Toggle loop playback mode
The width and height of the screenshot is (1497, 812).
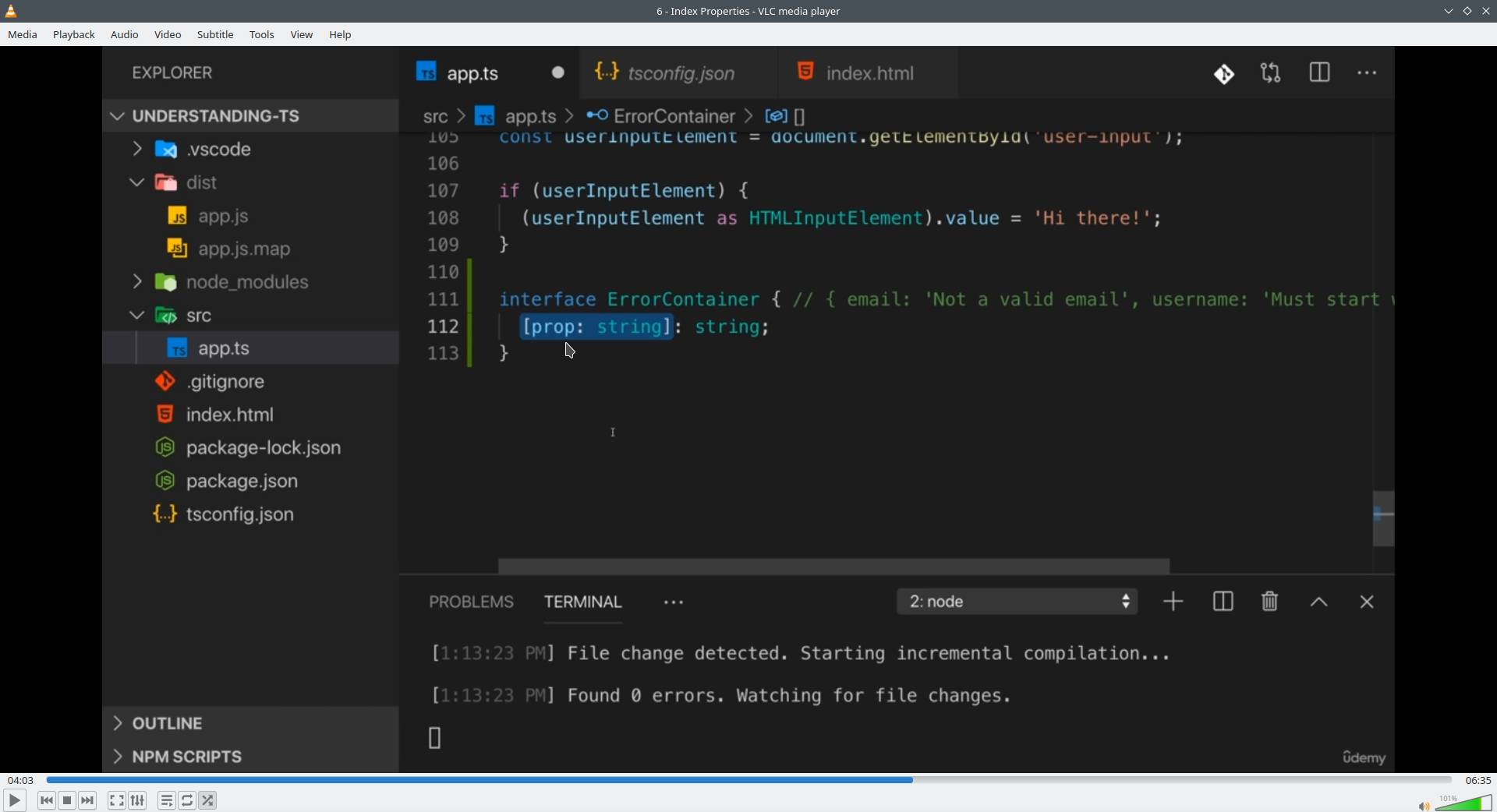tap(187, 800)
